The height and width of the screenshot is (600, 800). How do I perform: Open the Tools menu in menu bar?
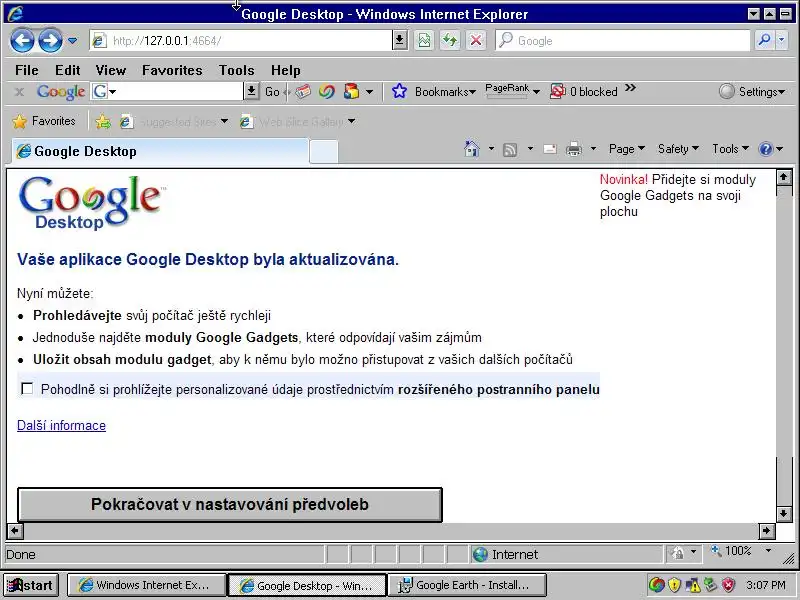tap(236, 70)
